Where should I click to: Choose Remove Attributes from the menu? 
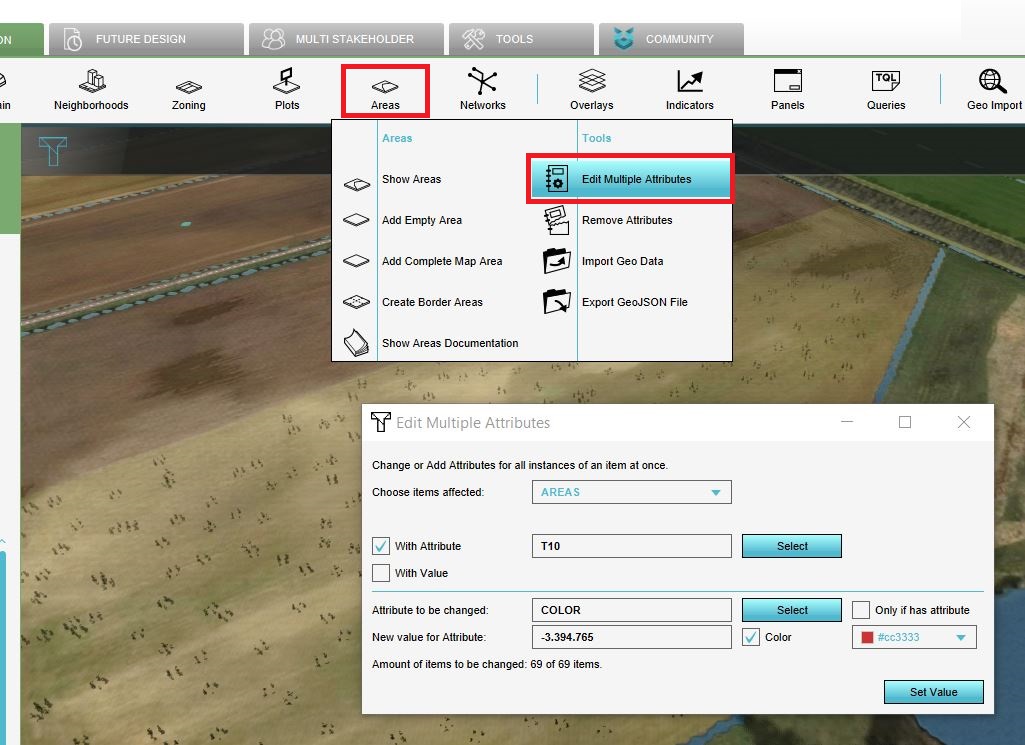tap(627, 220)
